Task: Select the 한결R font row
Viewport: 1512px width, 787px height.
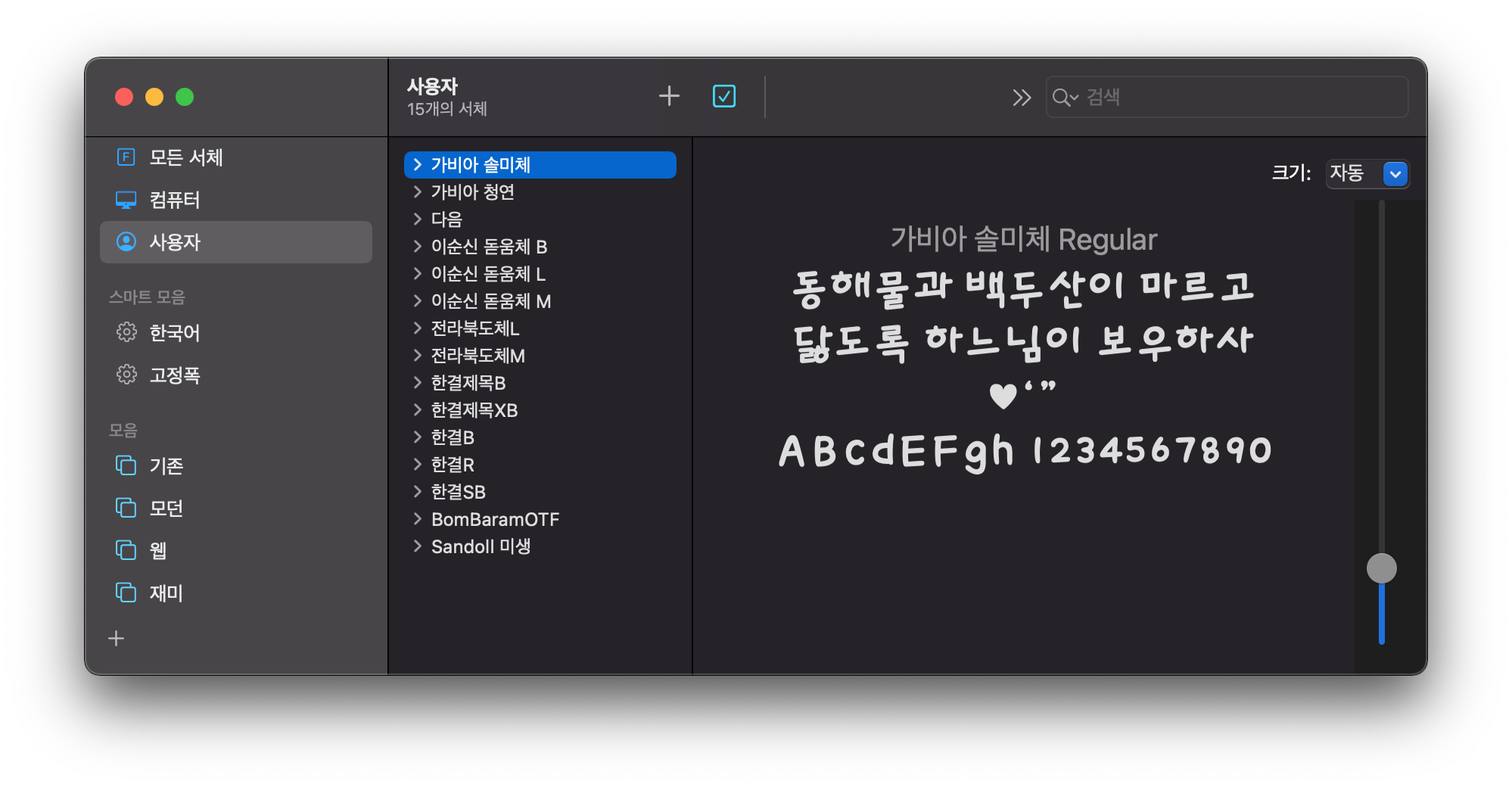Action: coord(540,465)
